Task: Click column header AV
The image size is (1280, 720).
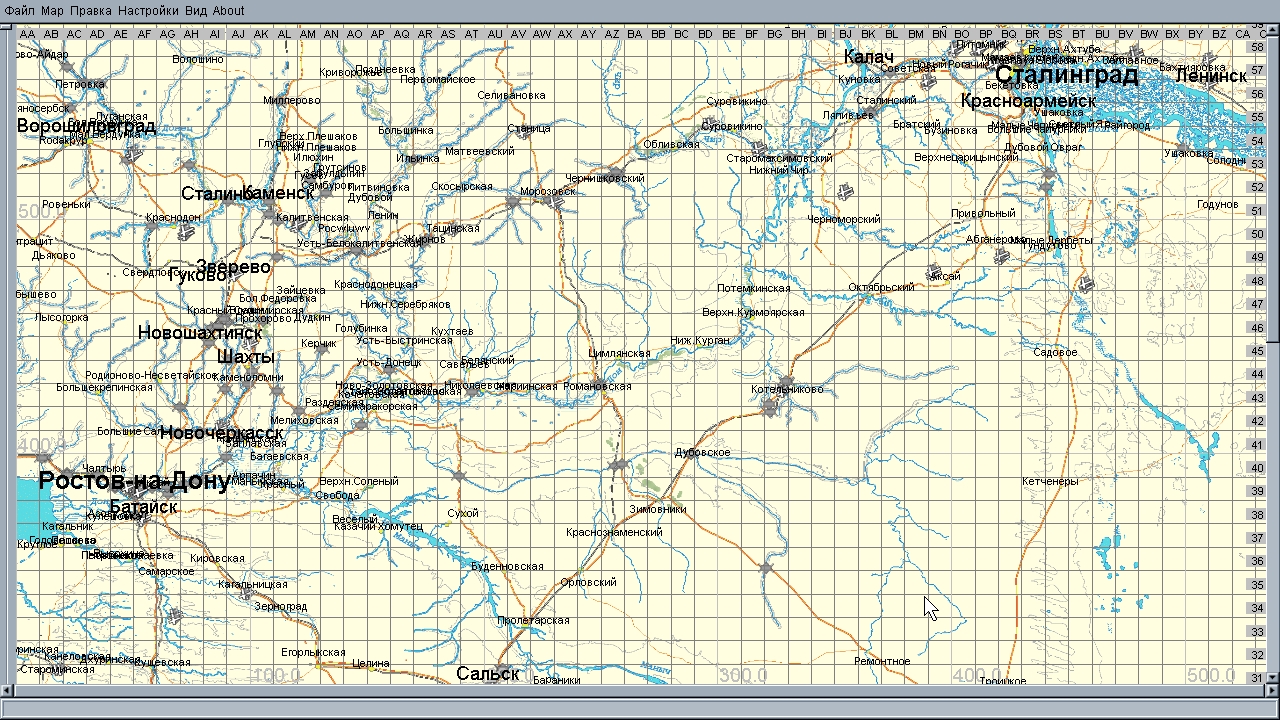Action: [518, 34]
